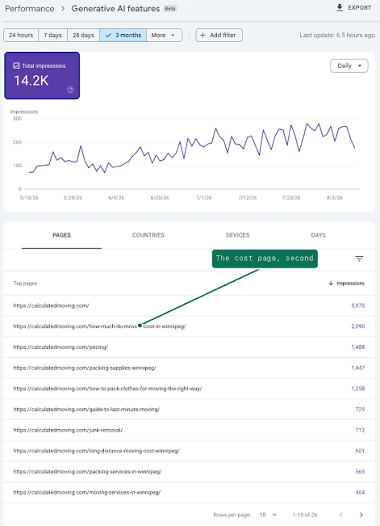Open the help icon in Total impressions card
380x526 pixels.
pyautogui.click(x=70, y=90)
